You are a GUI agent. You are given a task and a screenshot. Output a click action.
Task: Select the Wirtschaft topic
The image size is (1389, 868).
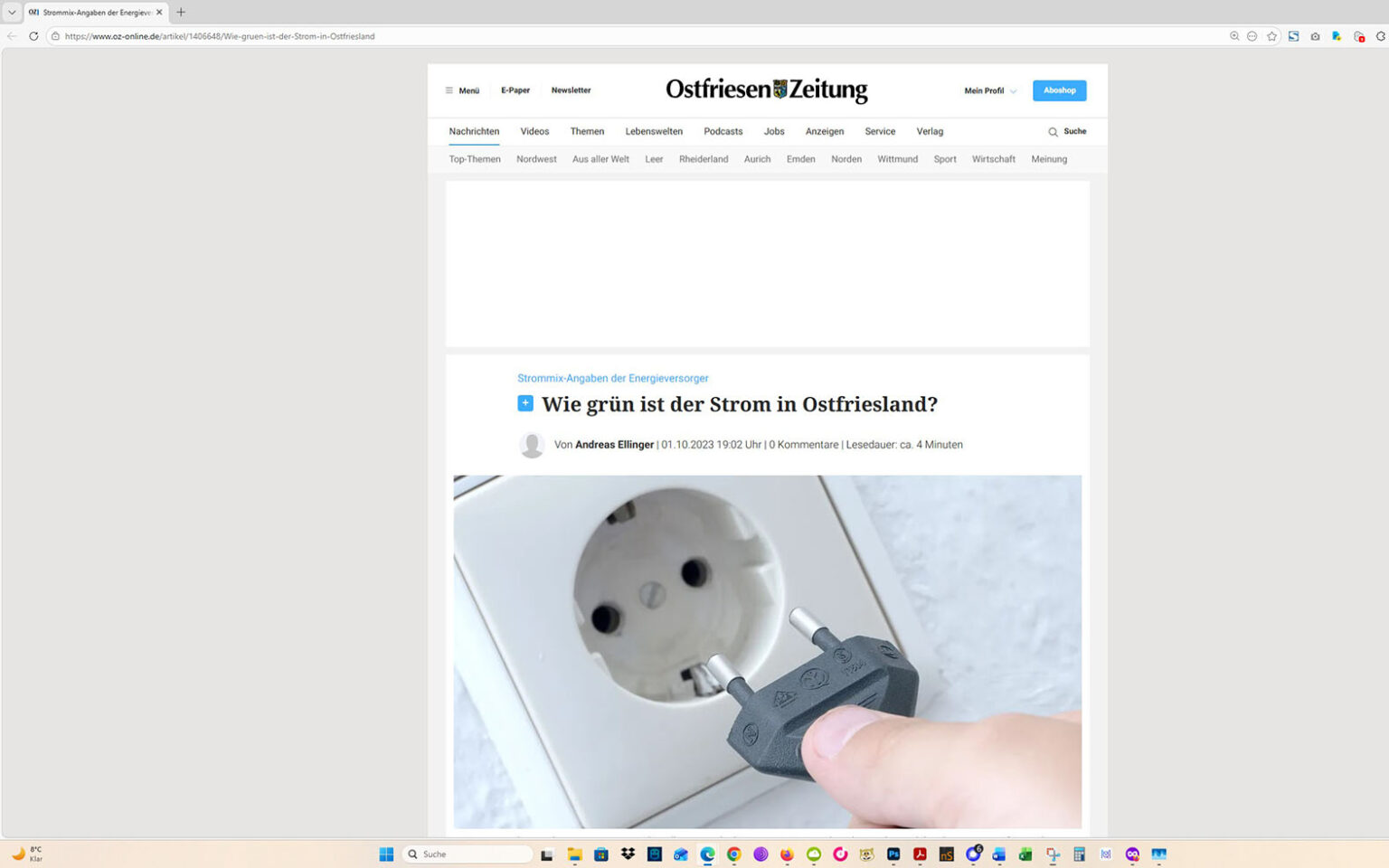[993, 159]
